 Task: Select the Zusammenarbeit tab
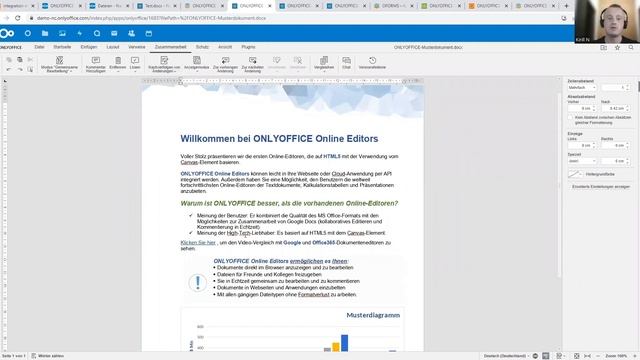171,47
